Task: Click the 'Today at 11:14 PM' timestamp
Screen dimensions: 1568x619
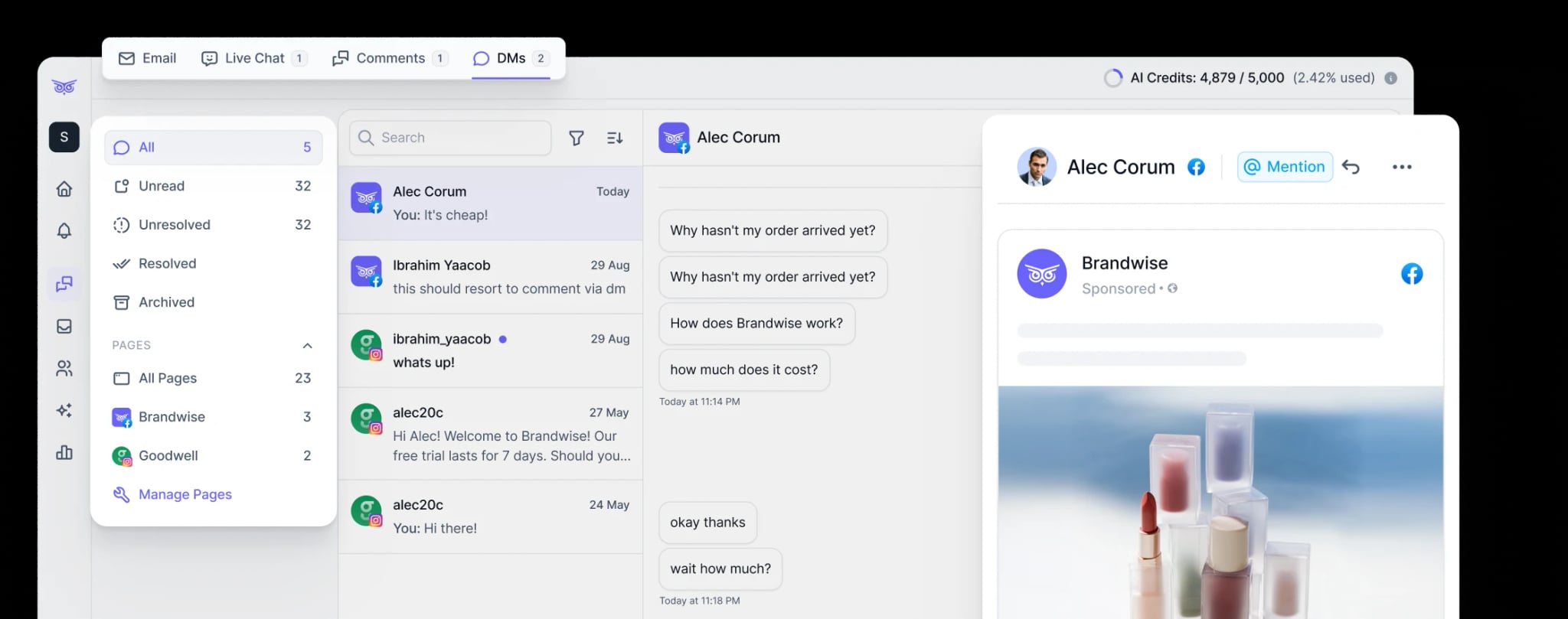Action: 700,402
